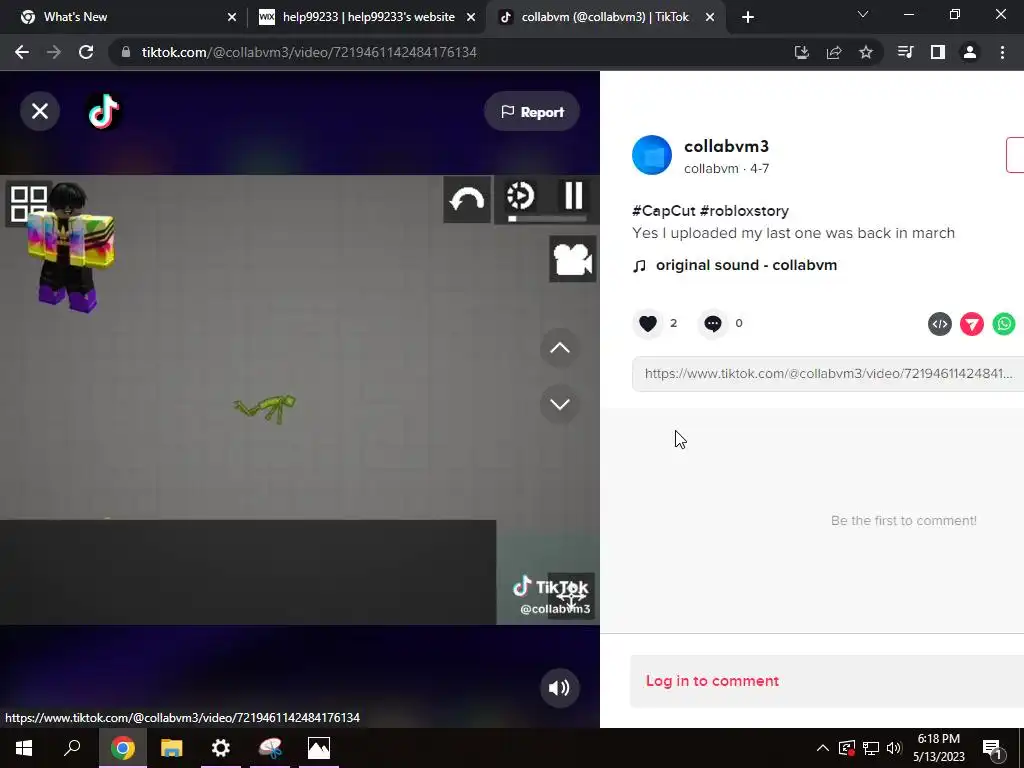This screenshot has height=768, width=1024.
Task: Open the collabvm3 username link
Action: click(x=726, y=146)
